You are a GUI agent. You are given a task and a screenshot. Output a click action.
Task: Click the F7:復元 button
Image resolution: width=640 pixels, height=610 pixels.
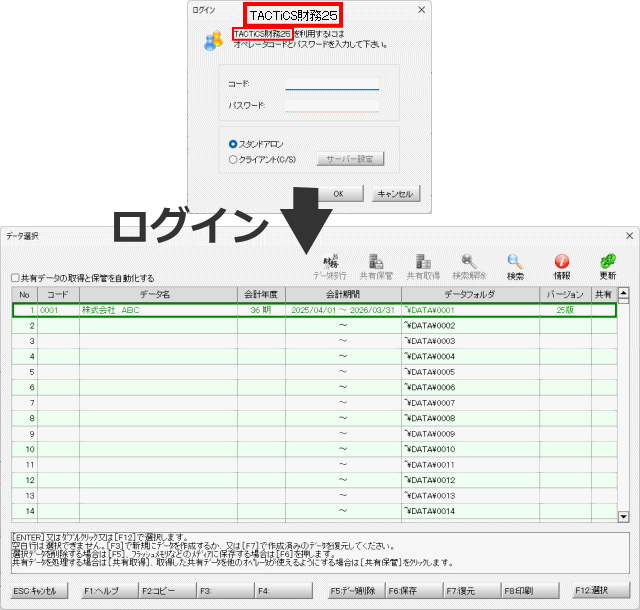(472, 591)
